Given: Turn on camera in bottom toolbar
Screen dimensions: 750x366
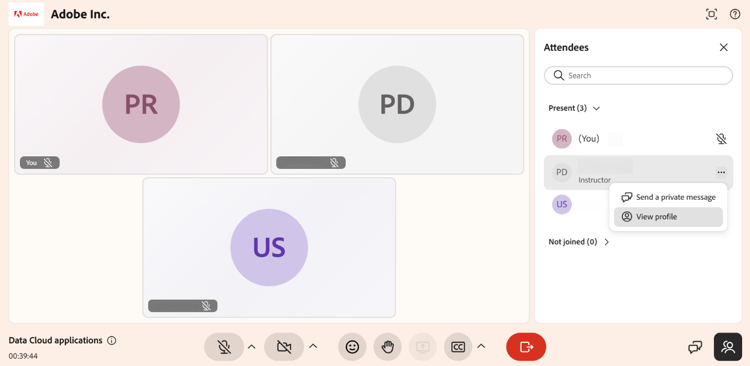Looking at the screenshot, I should point(284,346).
